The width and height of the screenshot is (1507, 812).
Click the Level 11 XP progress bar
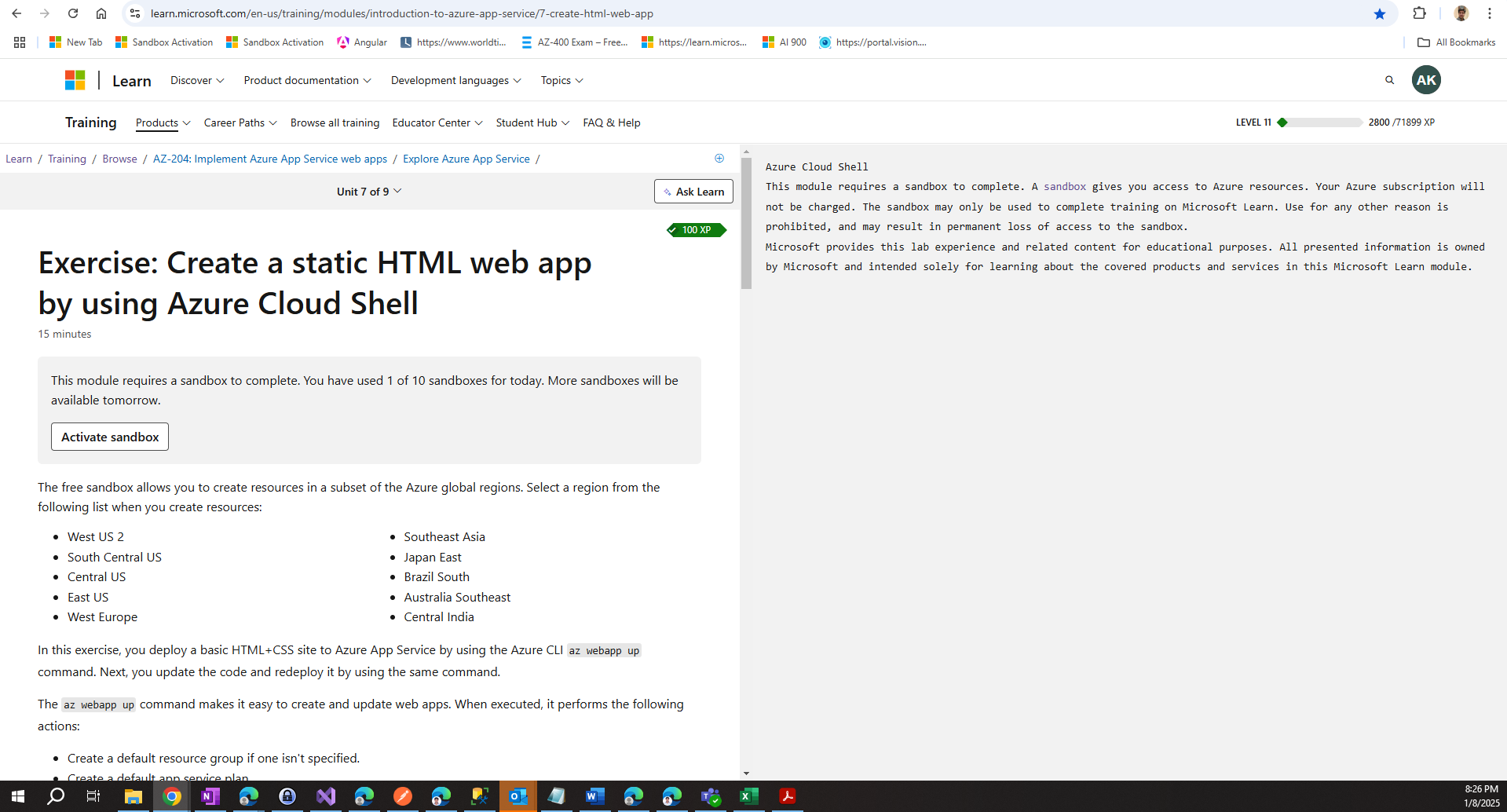(x=1321, y=123)
